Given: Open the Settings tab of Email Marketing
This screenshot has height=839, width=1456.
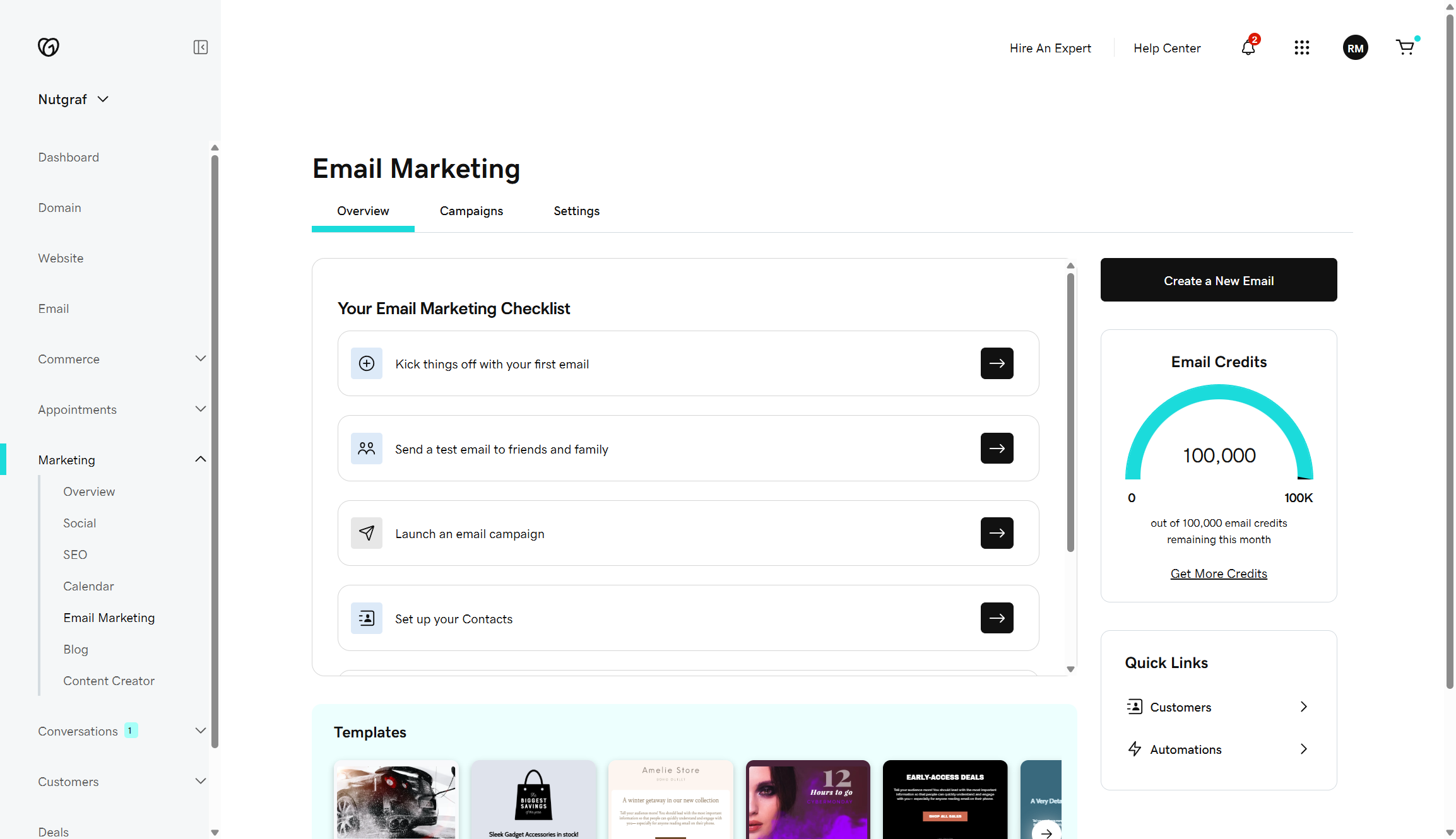Looking at the screenshot, I should (x=576, y=211).
